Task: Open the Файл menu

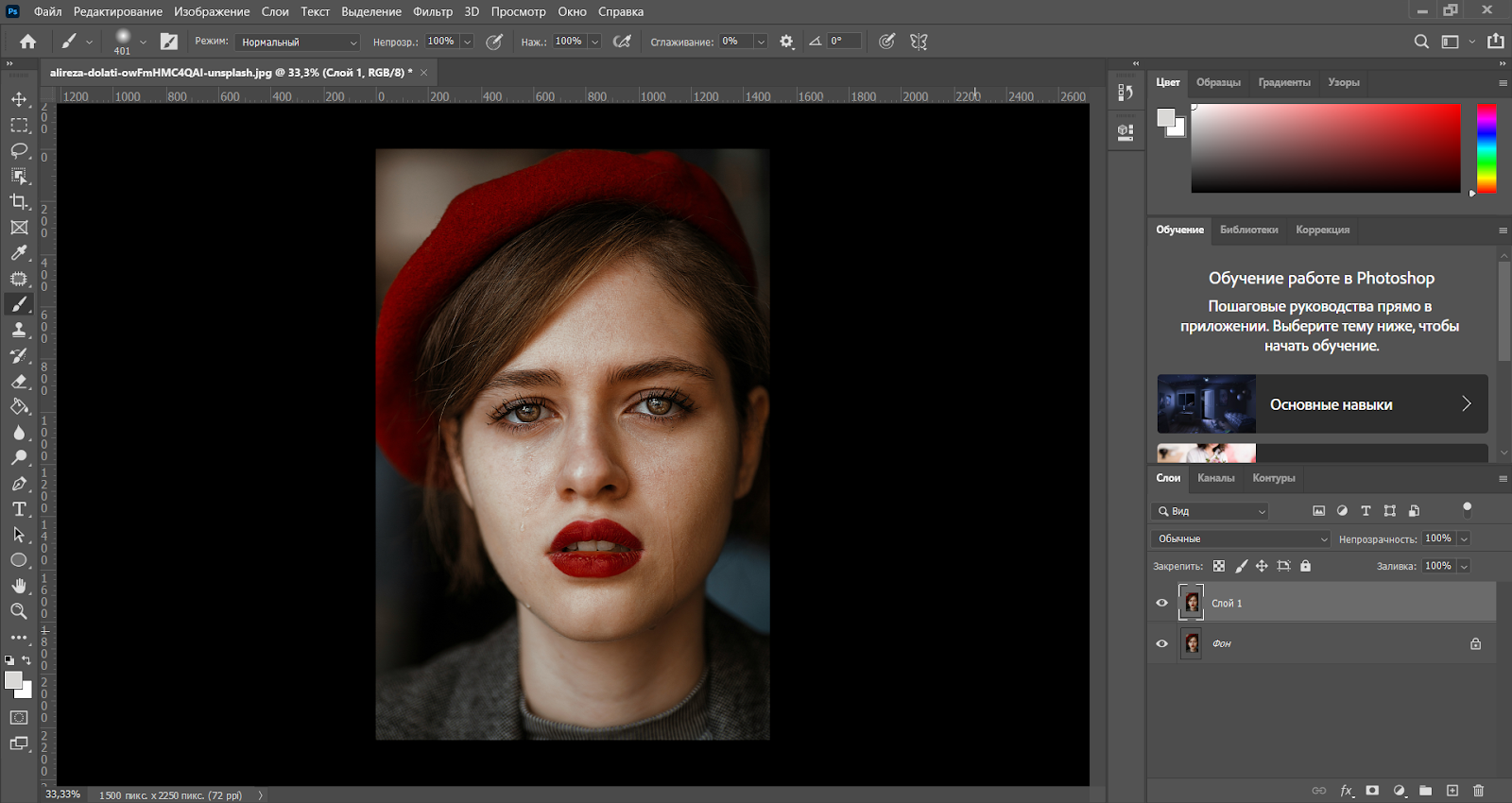Action: pyautogui.click(x=47, y=11)
